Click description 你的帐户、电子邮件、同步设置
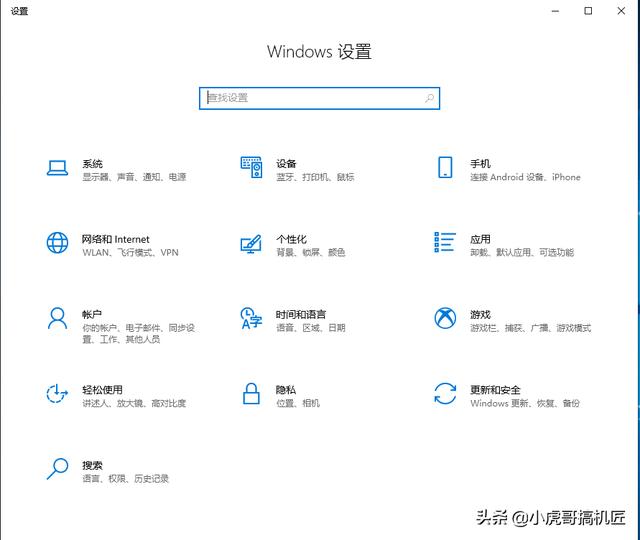 click(x=138, y=333)
